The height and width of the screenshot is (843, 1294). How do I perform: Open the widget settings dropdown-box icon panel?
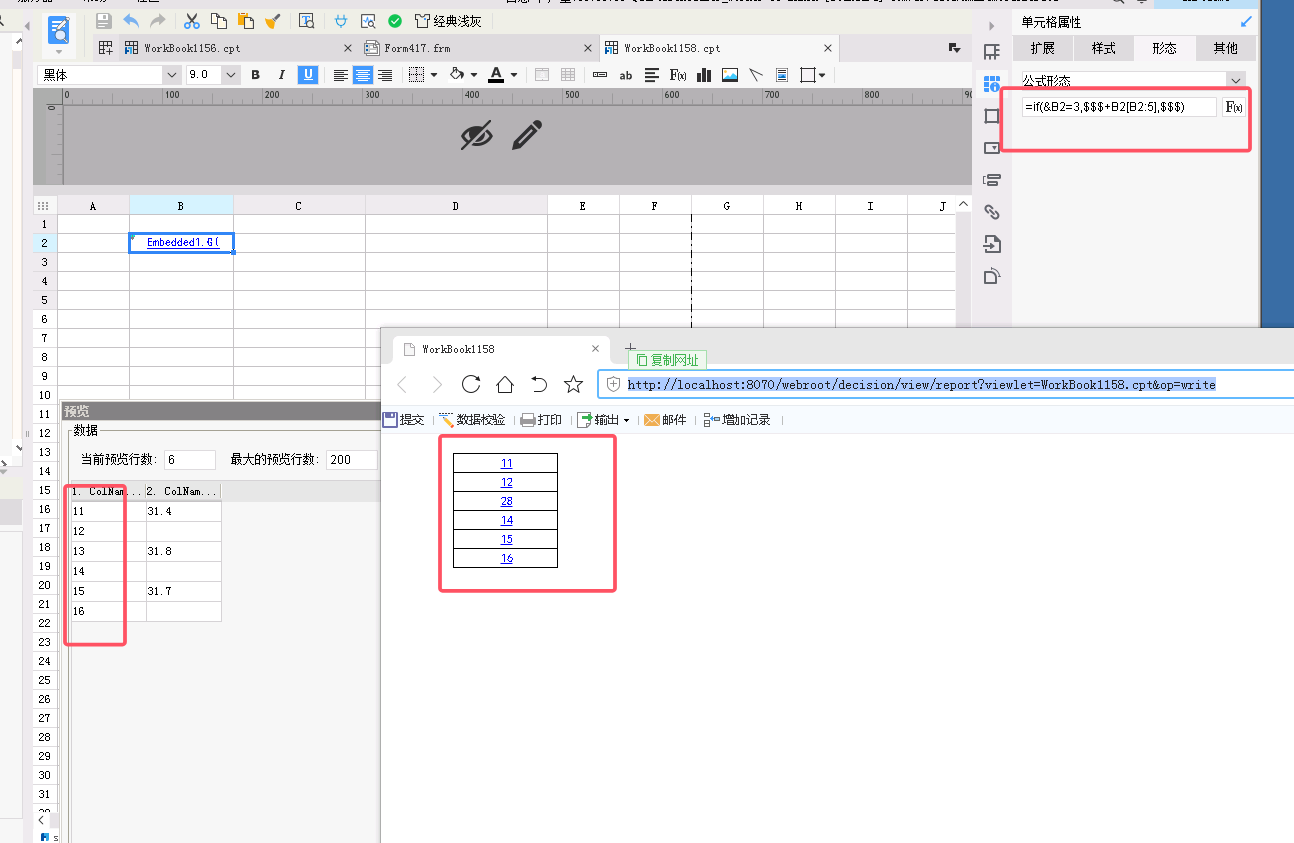coord(992,148)
